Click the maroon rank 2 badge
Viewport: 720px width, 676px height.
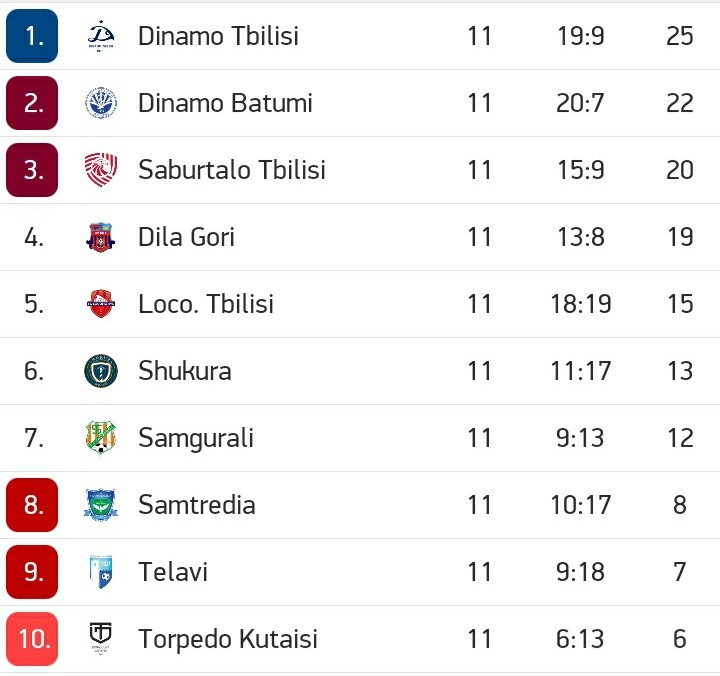pyautogui.click(x=32, y=103)
